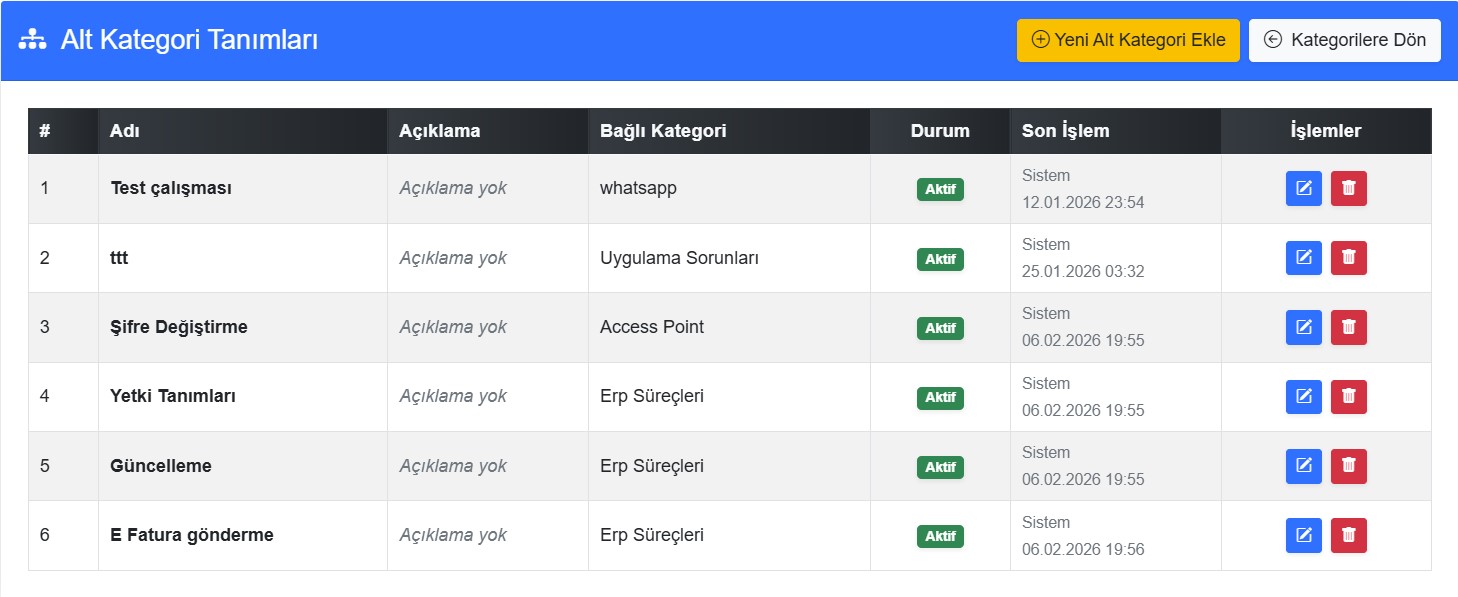Click the hierarchy icon beside page title
1458x597 pixels.
click(33, 40)
